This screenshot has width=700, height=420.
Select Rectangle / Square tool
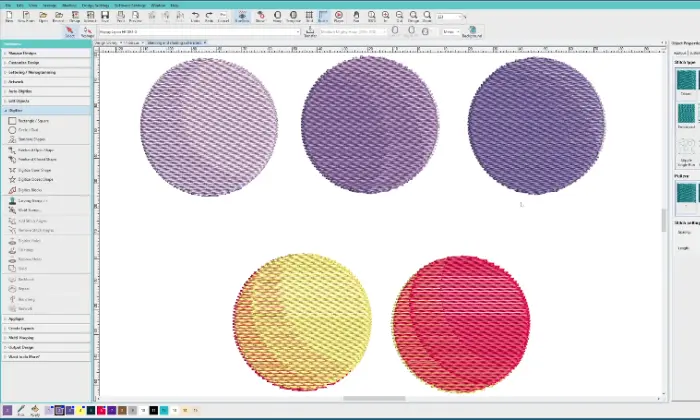pyautogui.click(x=29, y=121)
